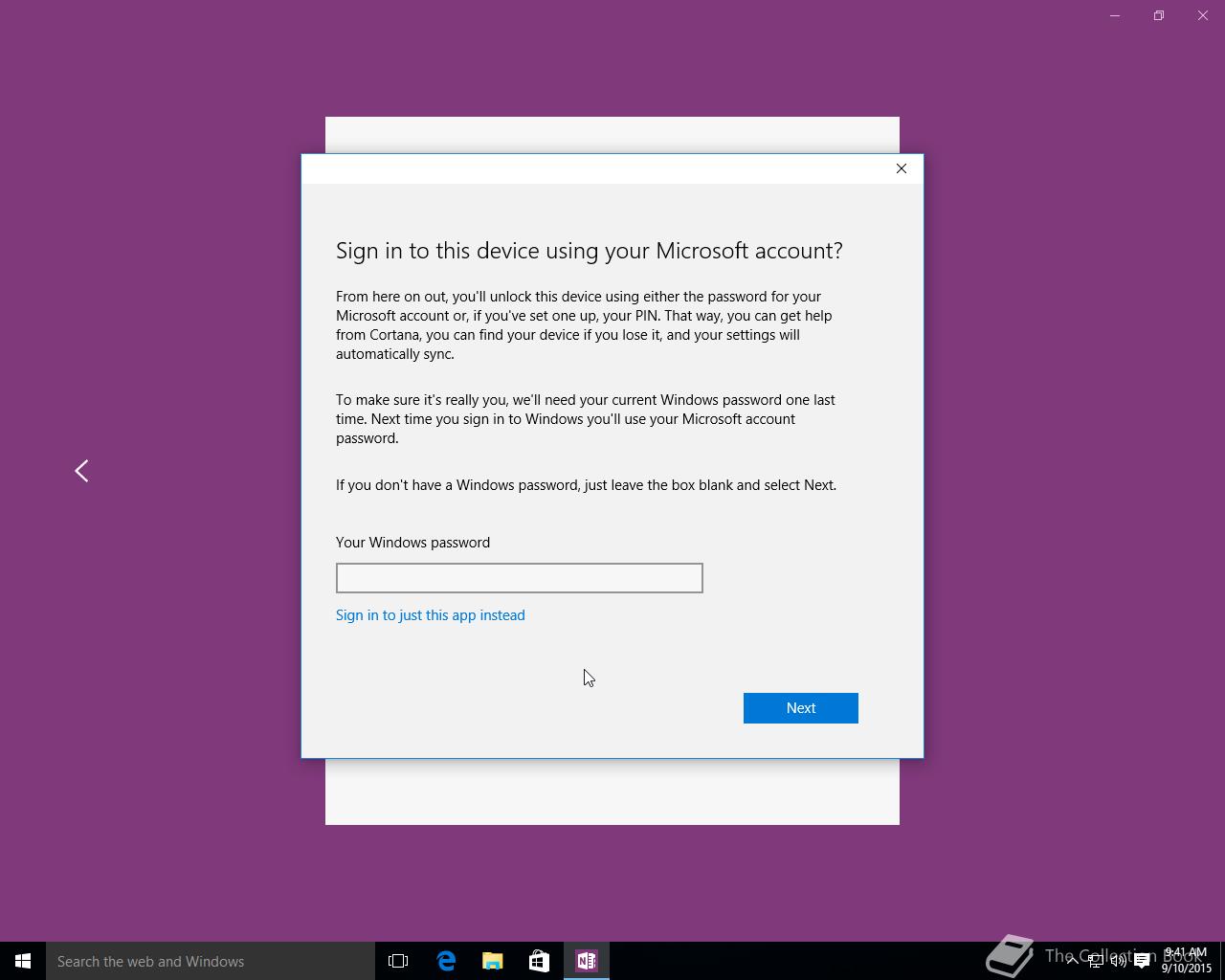Focus the Your Windows password field
This screenshot has width=1225, height=980.
tap(519, 578)
